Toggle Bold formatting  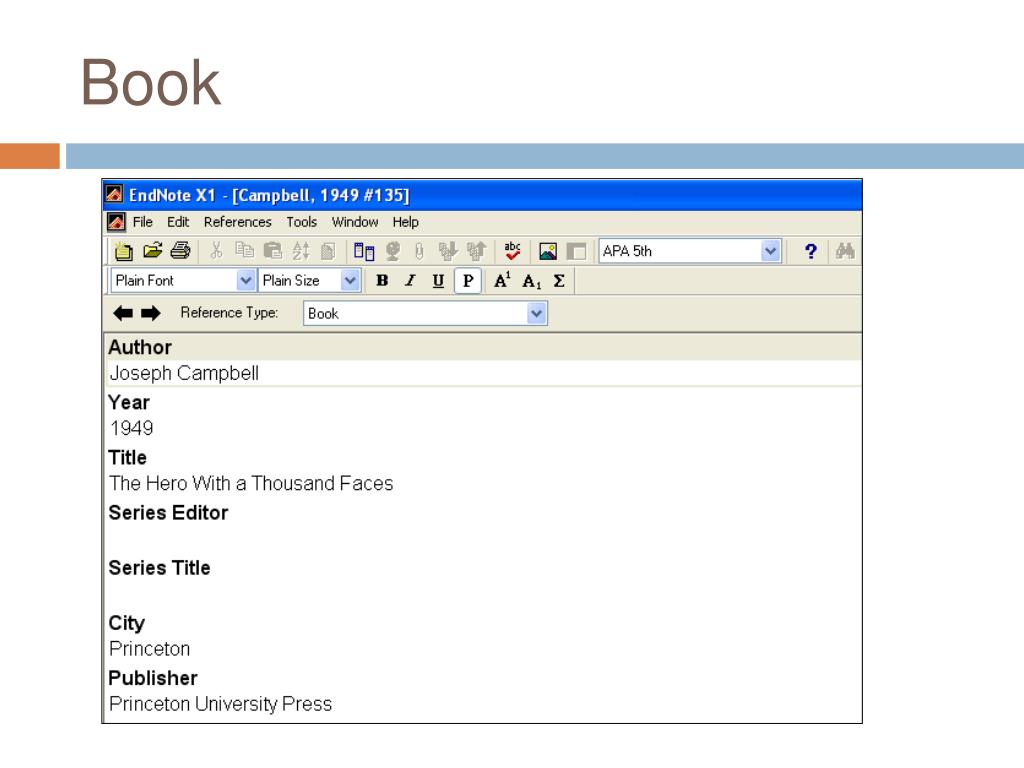(x=383, y=281)
